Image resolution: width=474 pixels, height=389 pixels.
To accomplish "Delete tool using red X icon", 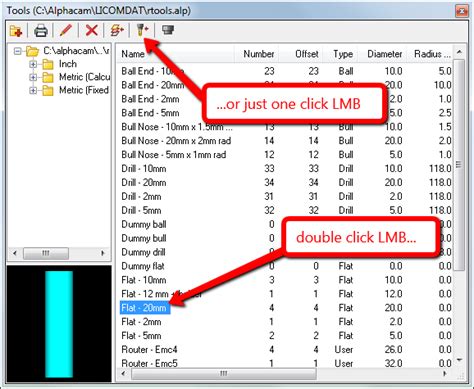I will [x=91, y=31].
